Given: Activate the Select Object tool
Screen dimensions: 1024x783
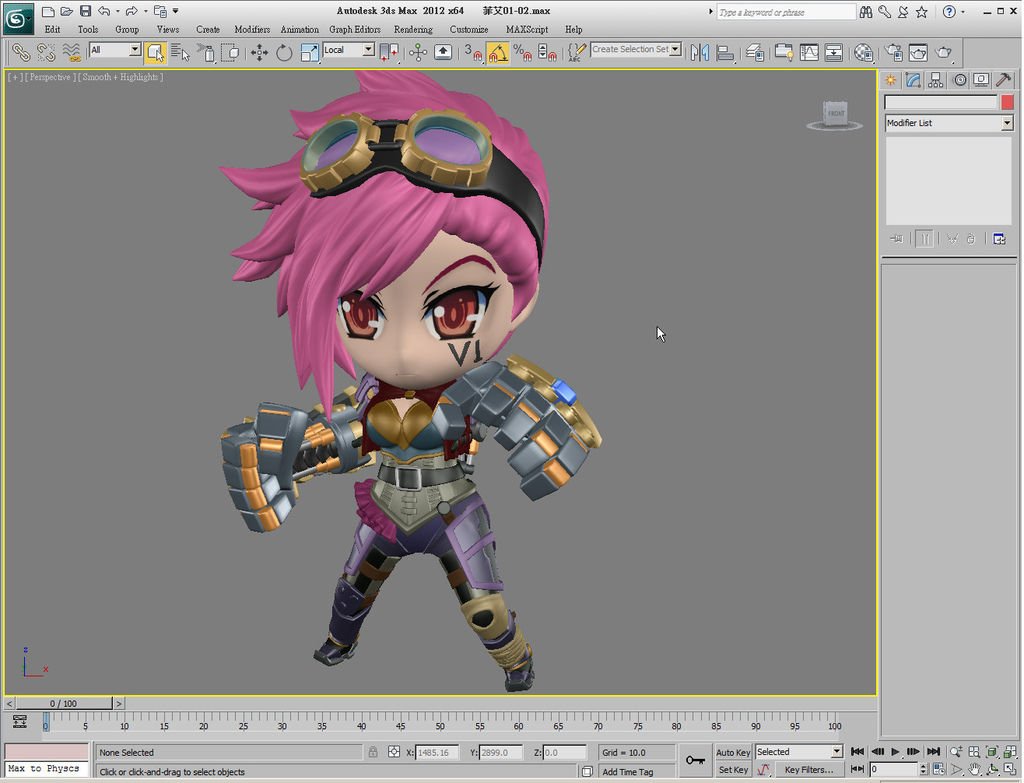Looking at the screenshot, I should point(155,52).
